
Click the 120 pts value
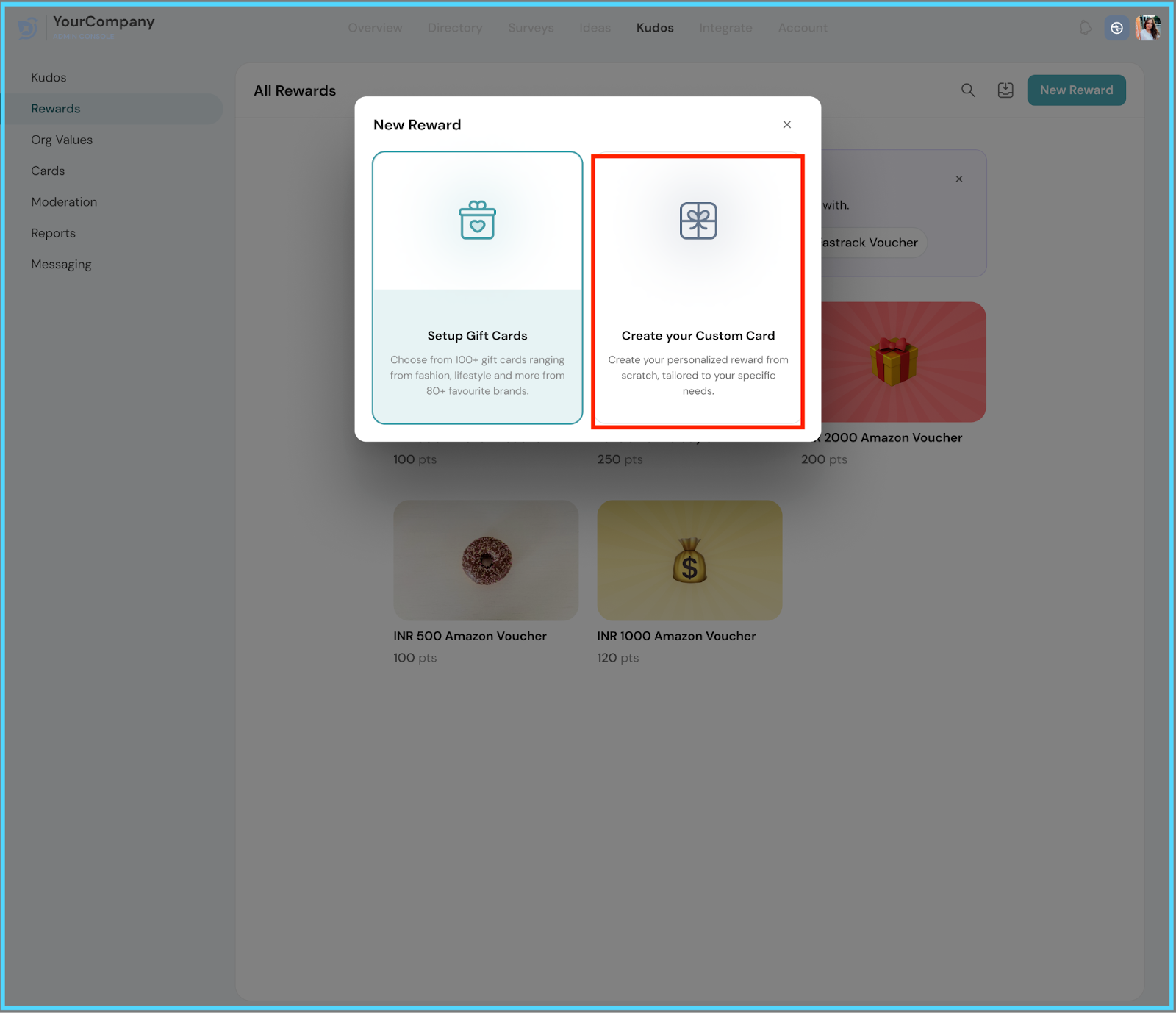(x=617, y=658)
